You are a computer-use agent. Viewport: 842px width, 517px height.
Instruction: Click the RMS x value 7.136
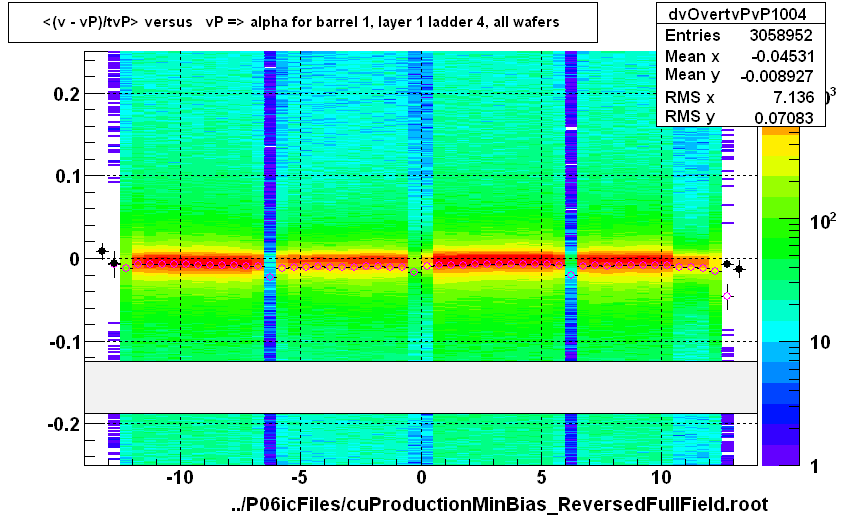(794, 97)
